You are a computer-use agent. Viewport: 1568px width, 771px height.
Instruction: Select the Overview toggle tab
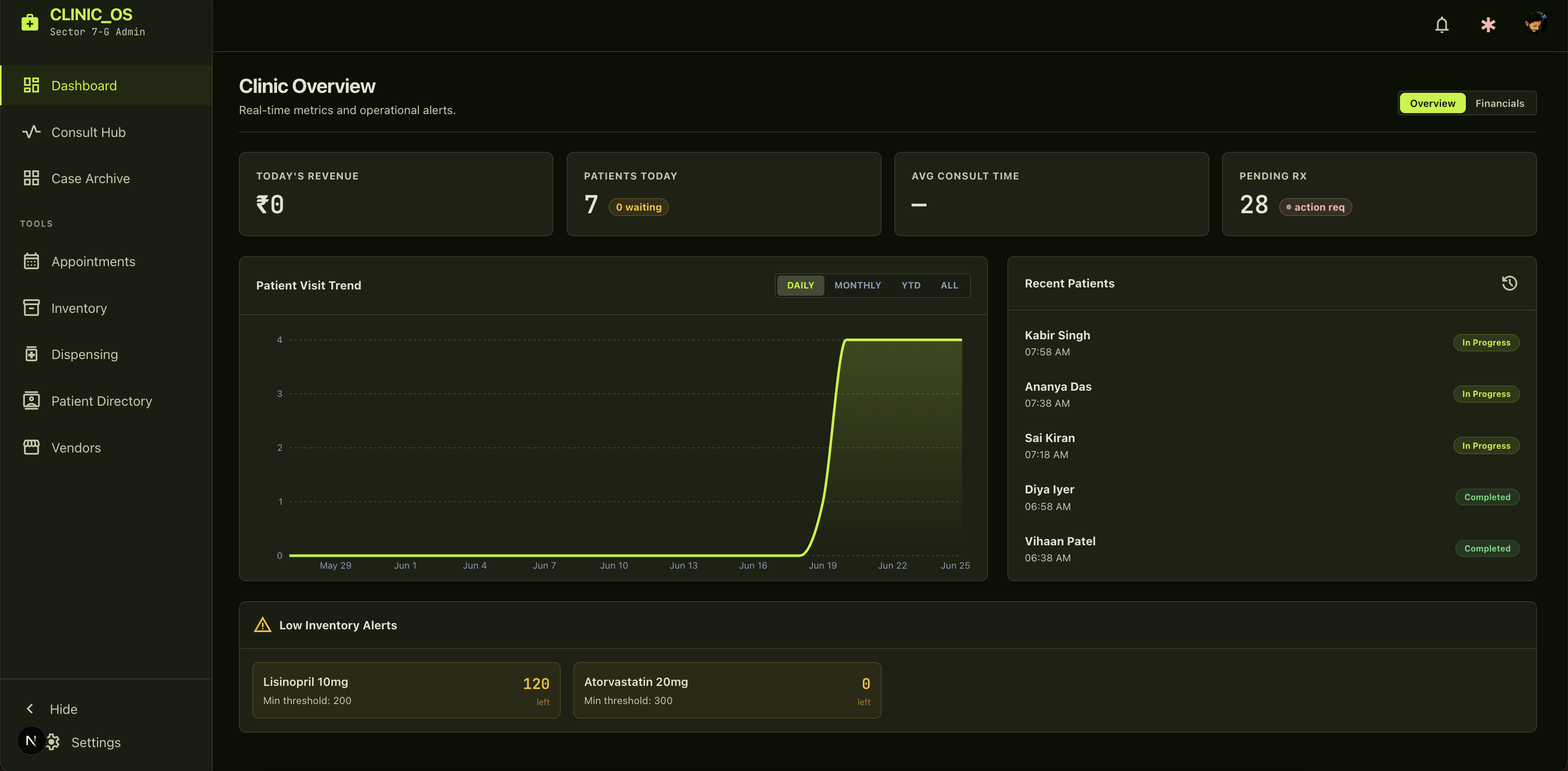[1432, 103]
